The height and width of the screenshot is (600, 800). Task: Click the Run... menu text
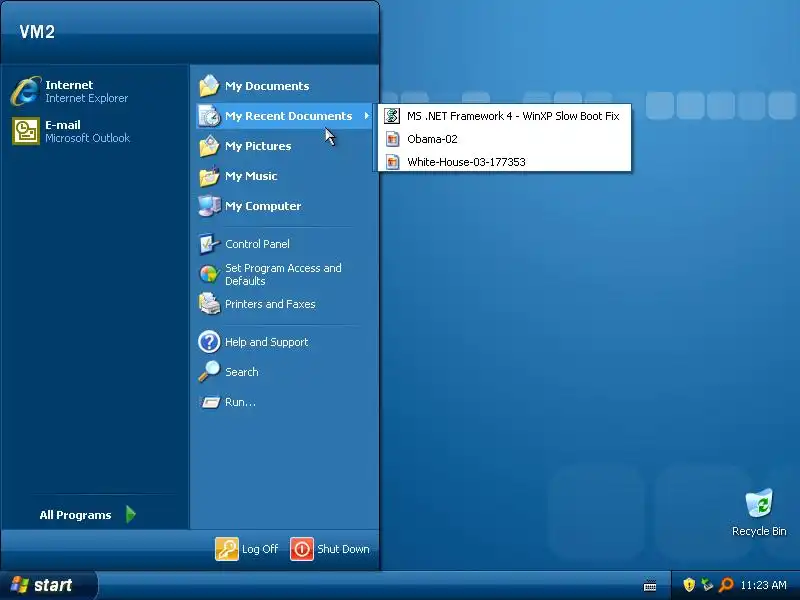pyautogui.click(x=240, y=402)
